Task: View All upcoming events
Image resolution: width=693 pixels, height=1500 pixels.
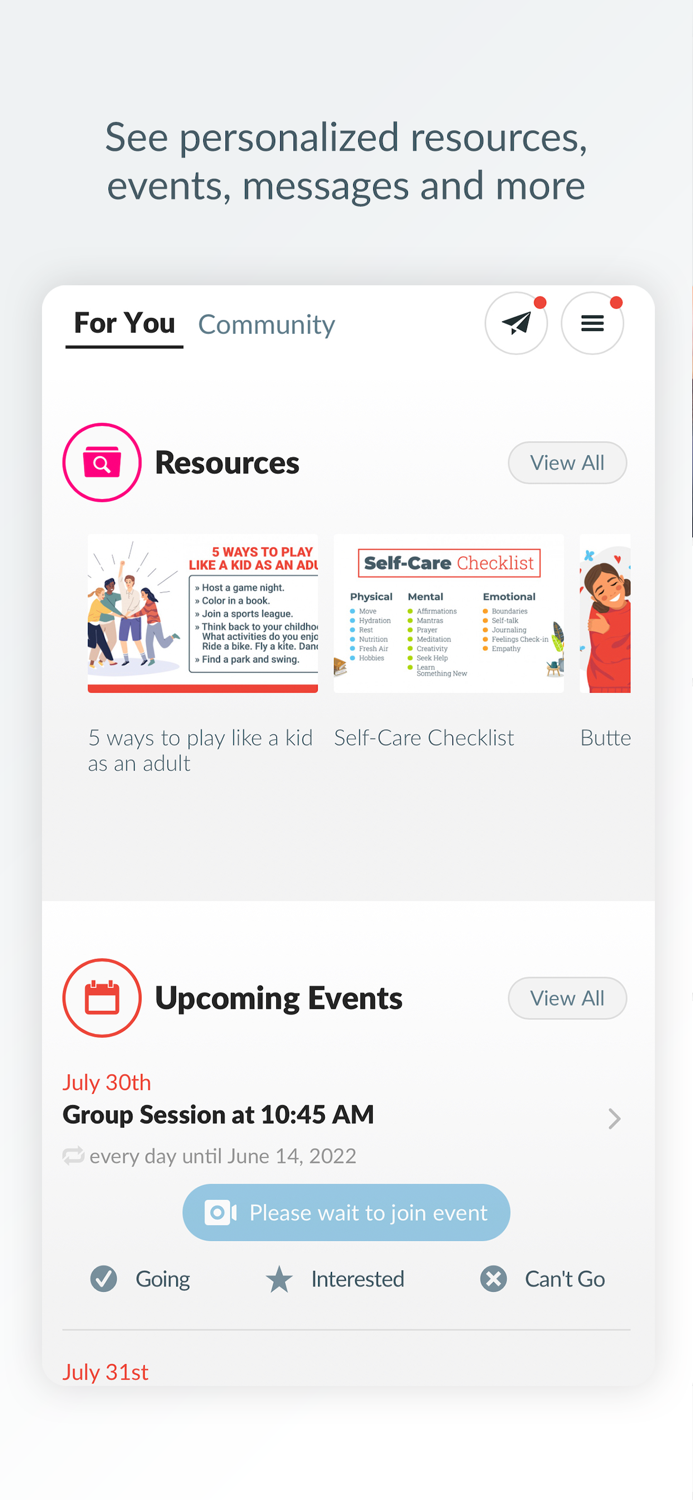Action: click(567, 998)
